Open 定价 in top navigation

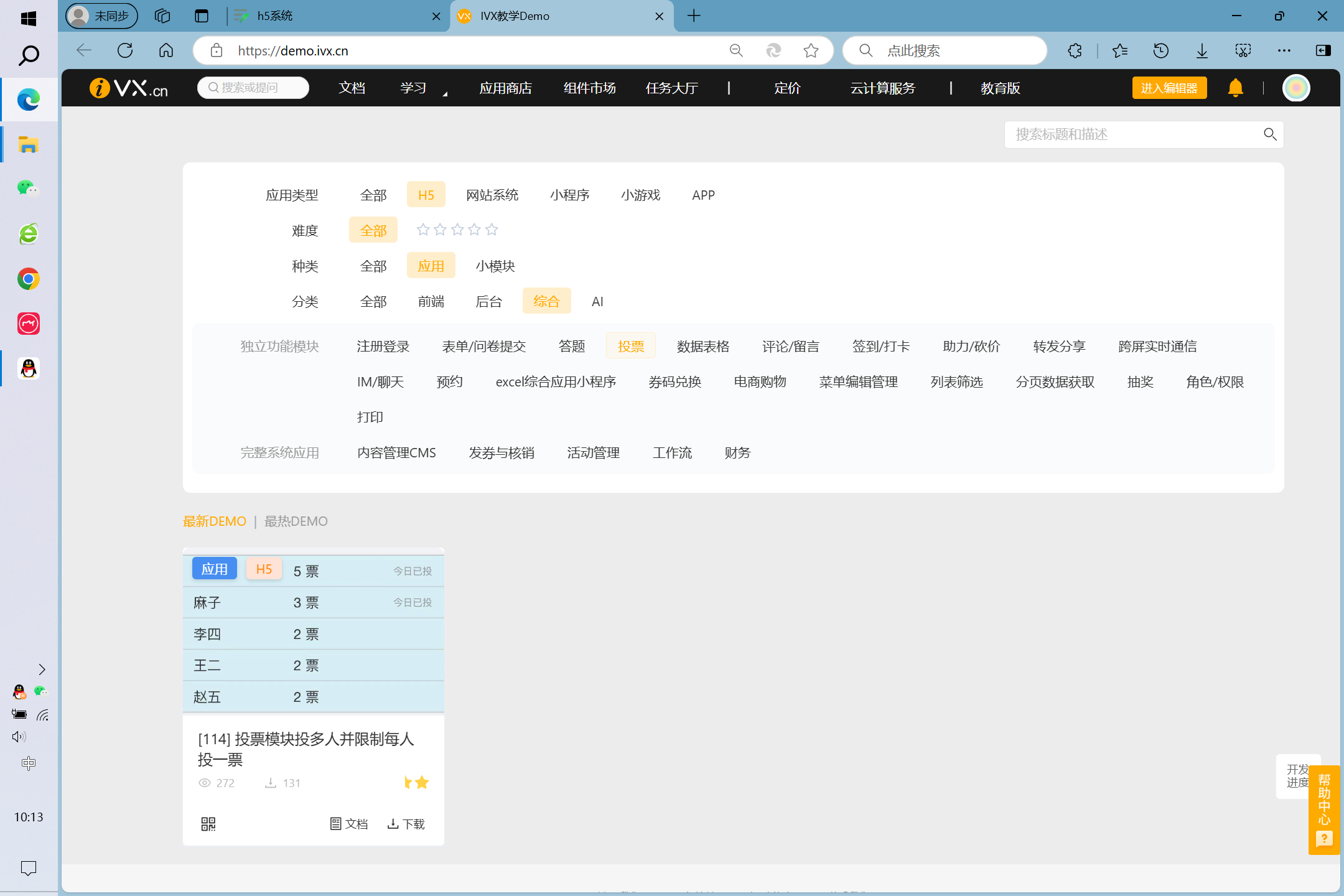point(787,88)
